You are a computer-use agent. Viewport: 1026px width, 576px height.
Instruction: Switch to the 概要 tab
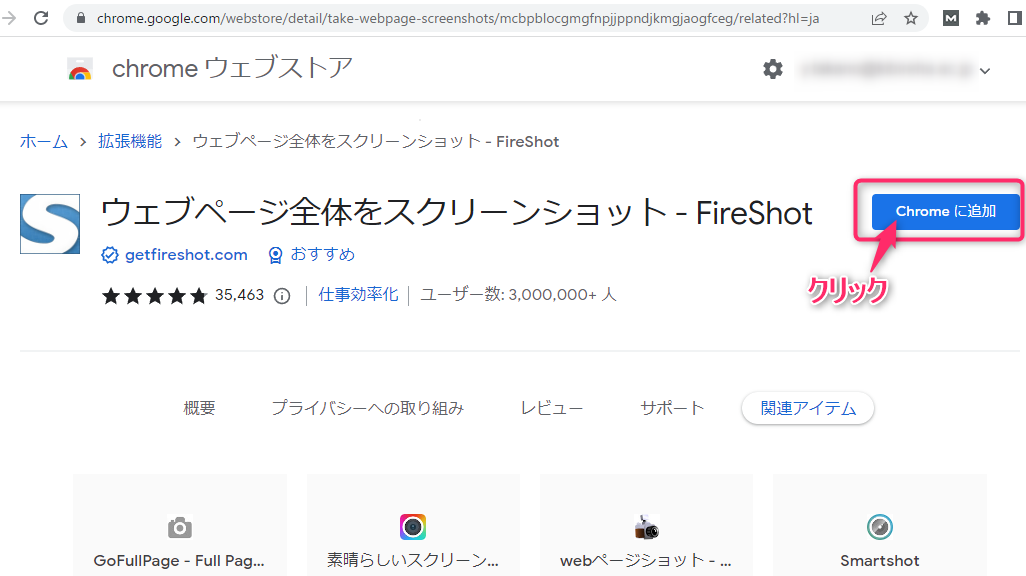pyautogui.click(x=197, y=407)
